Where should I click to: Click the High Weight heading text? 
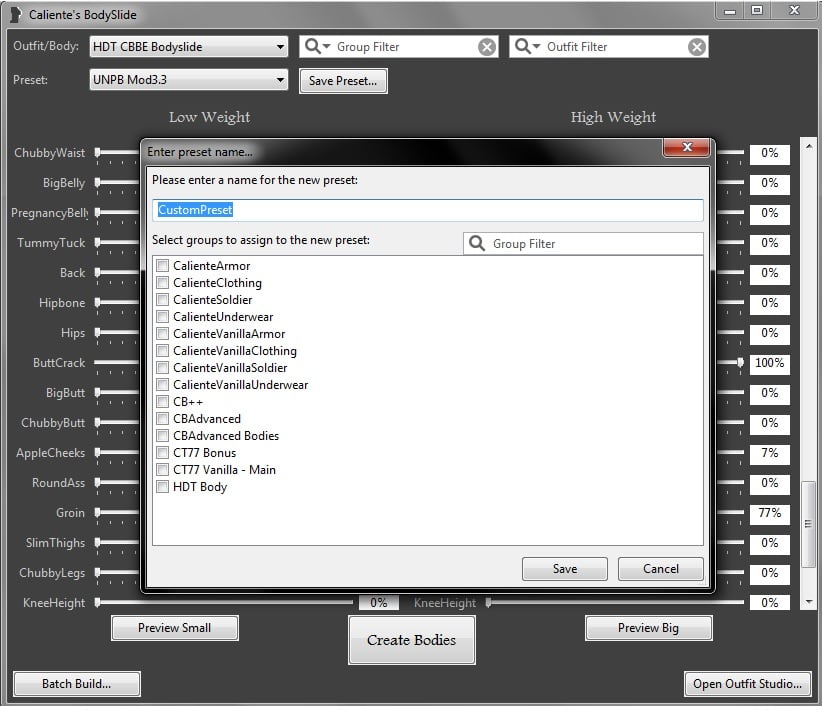pos(613,117)
